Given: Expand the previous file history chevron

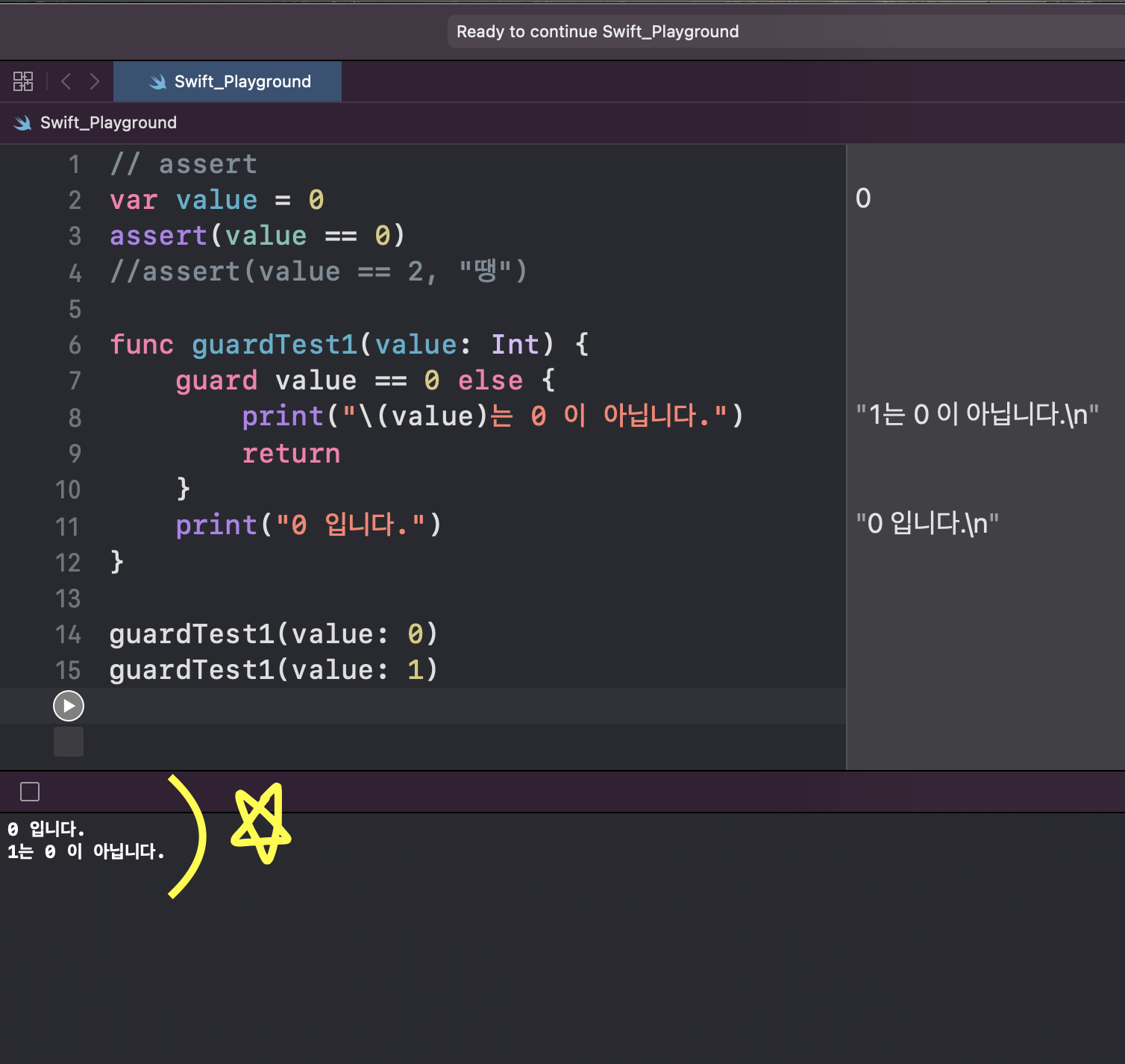Looking at the screenshot, I should [66, 81].
